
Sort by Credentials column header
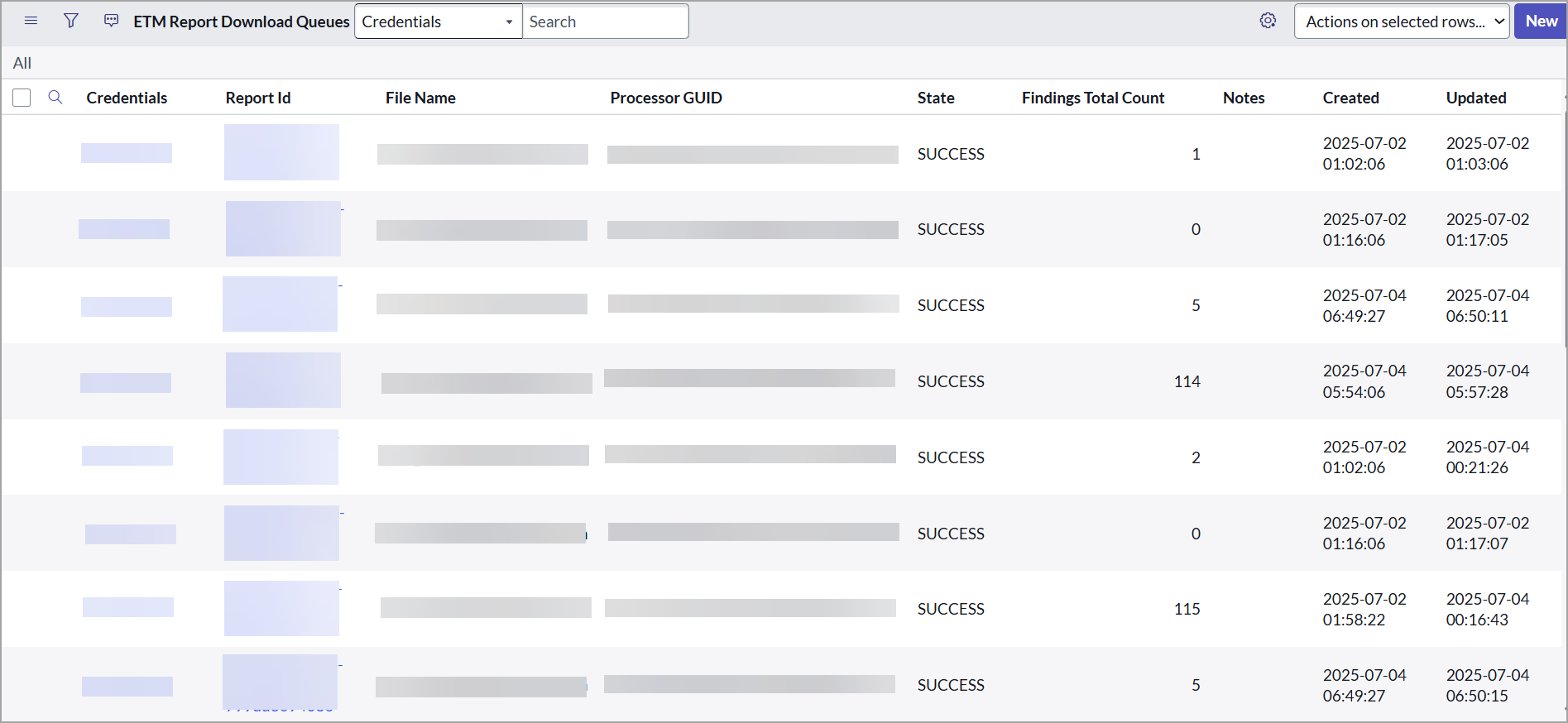(x=127, y=98)
